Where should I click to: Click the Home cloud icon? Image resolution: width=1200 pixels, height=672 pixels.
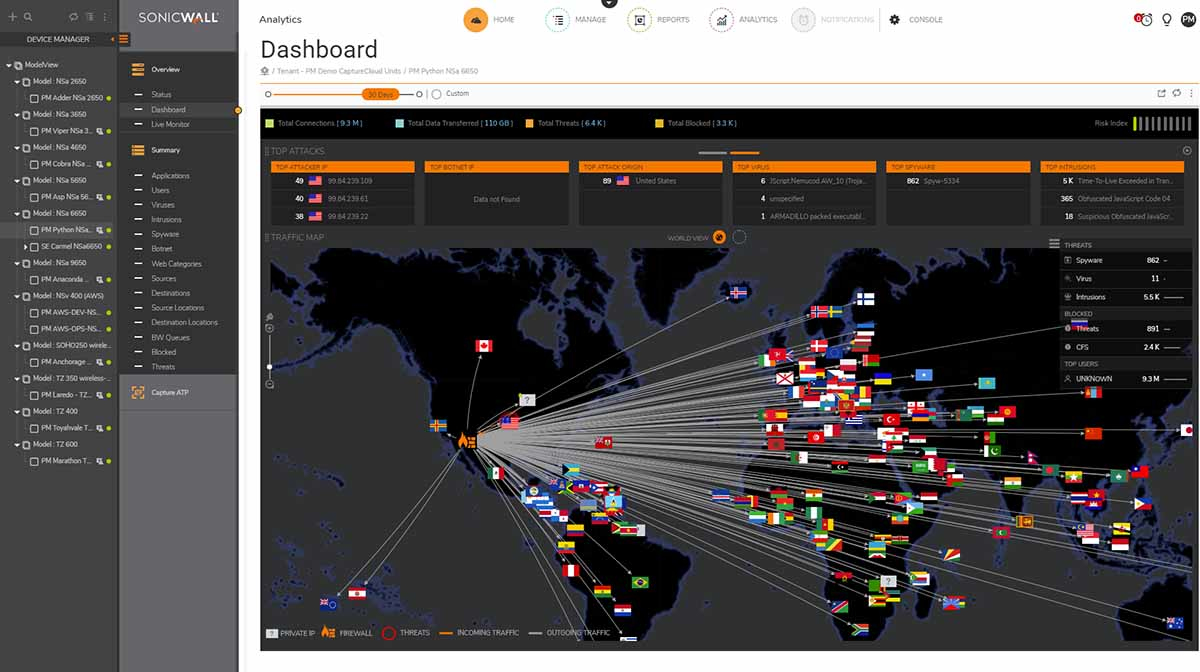pyautogui.click(x=476, y=20)
